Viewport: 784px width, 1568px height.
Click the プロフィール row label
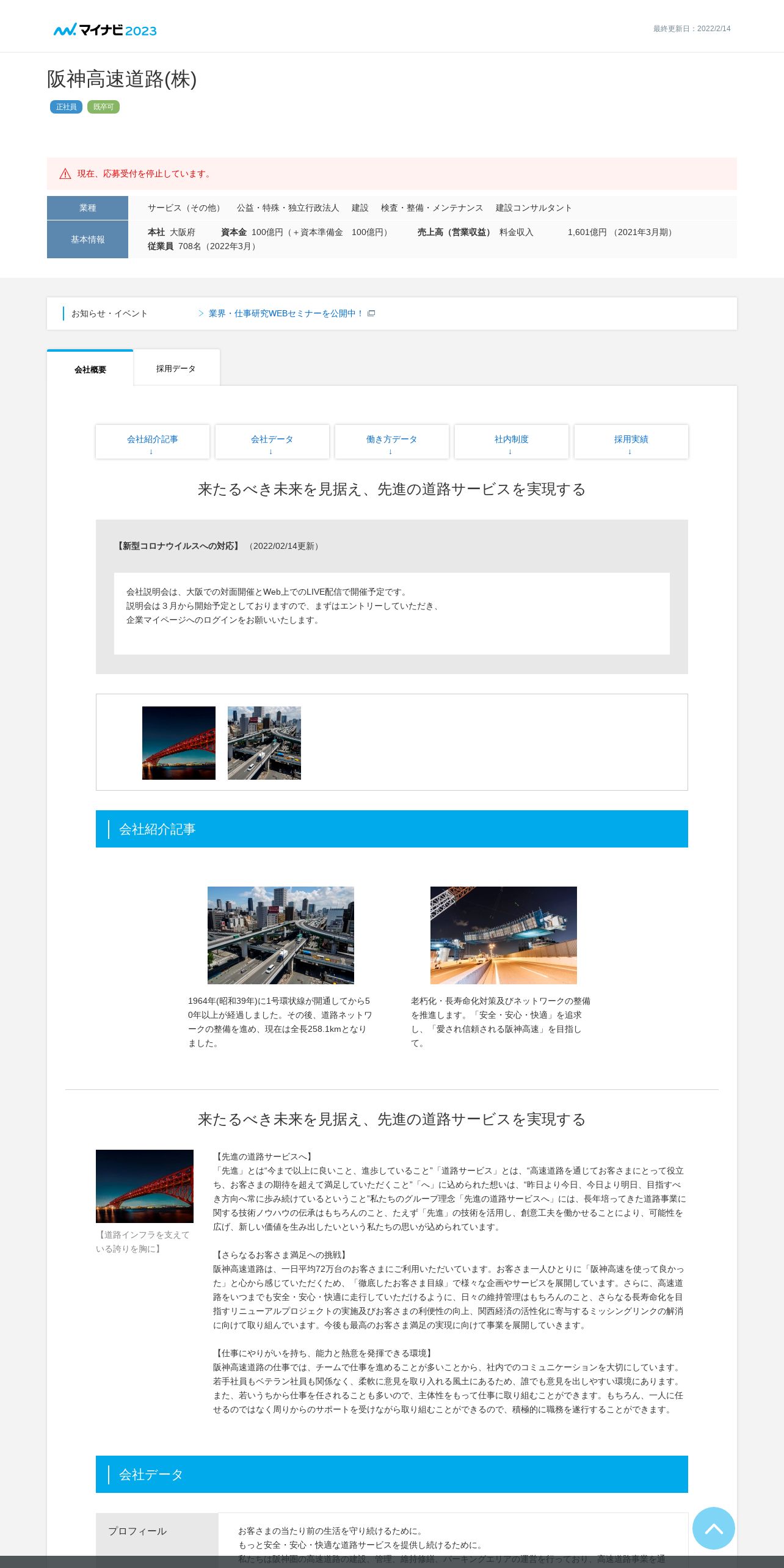click(138, 1531)
